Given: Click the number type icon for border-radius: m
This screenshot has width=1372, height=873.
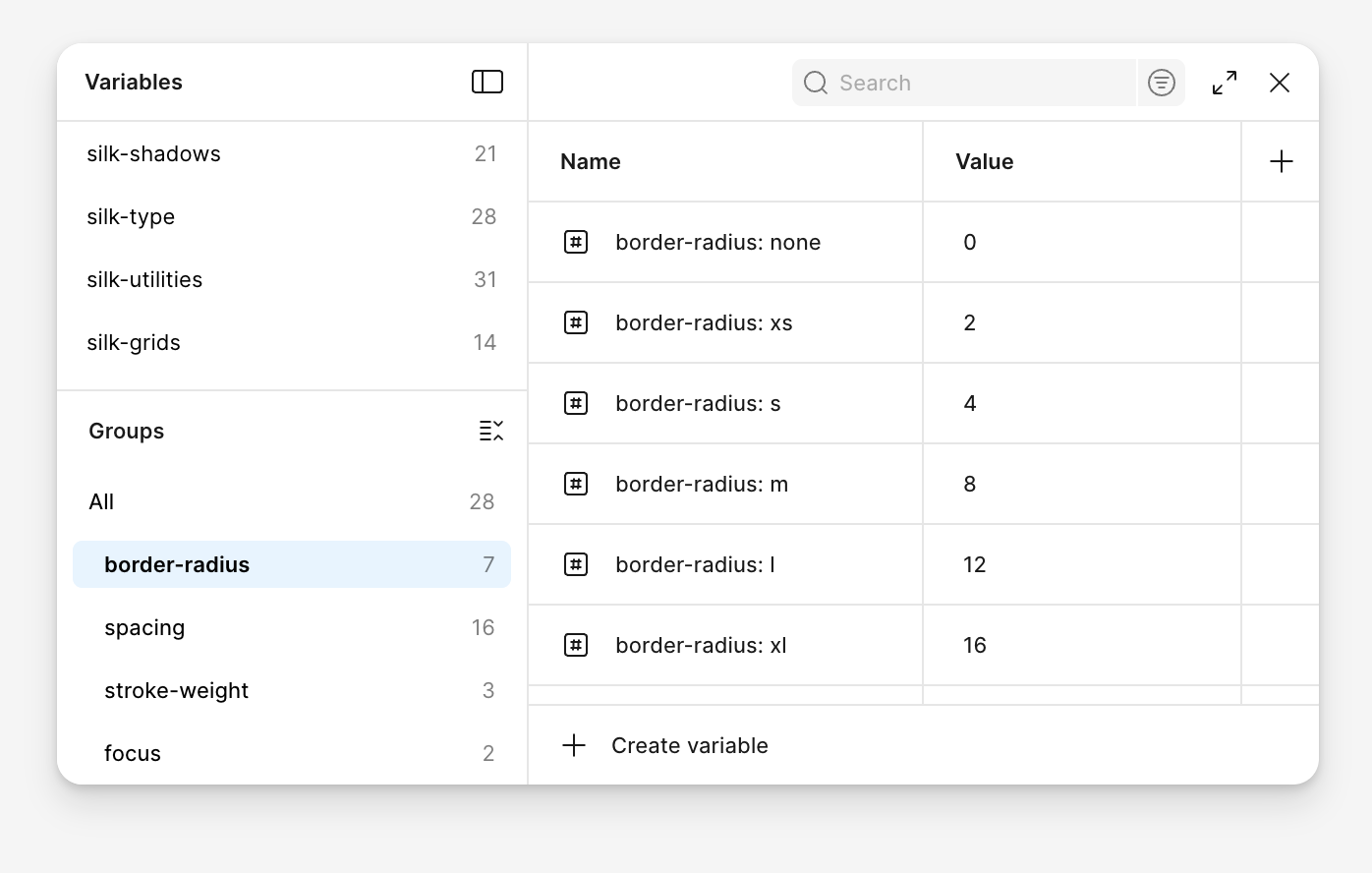Looking at the screenshot, I should (576, 484).
